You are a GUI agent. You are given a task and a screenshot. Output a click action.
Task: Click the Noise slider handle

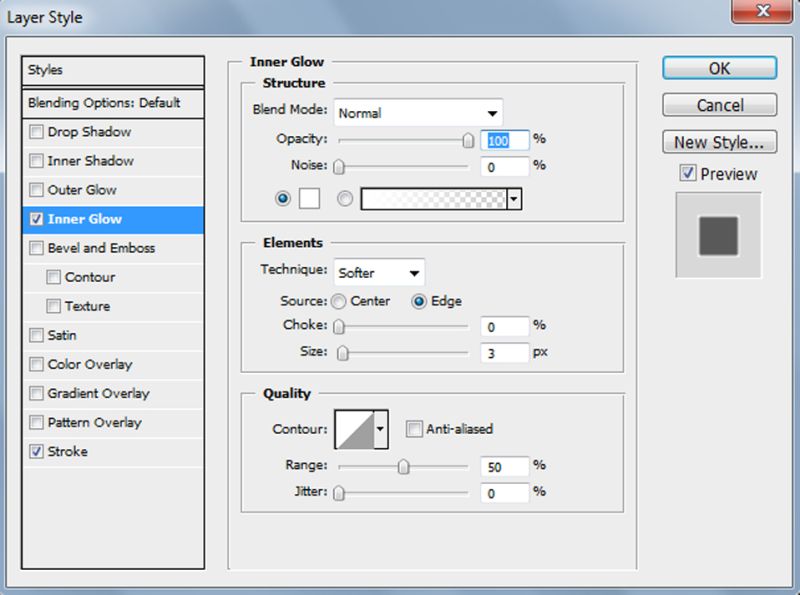(x=339, y=166)
